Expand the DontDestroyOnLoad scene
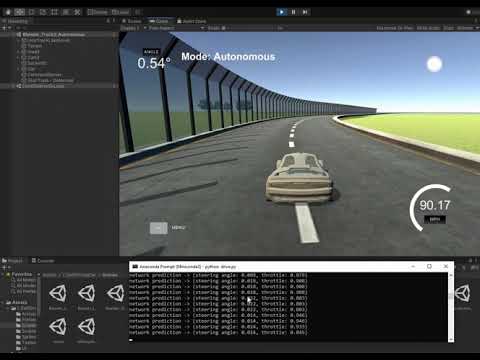The height and width of the screenshot is (360, 480). tap(13, 86)
